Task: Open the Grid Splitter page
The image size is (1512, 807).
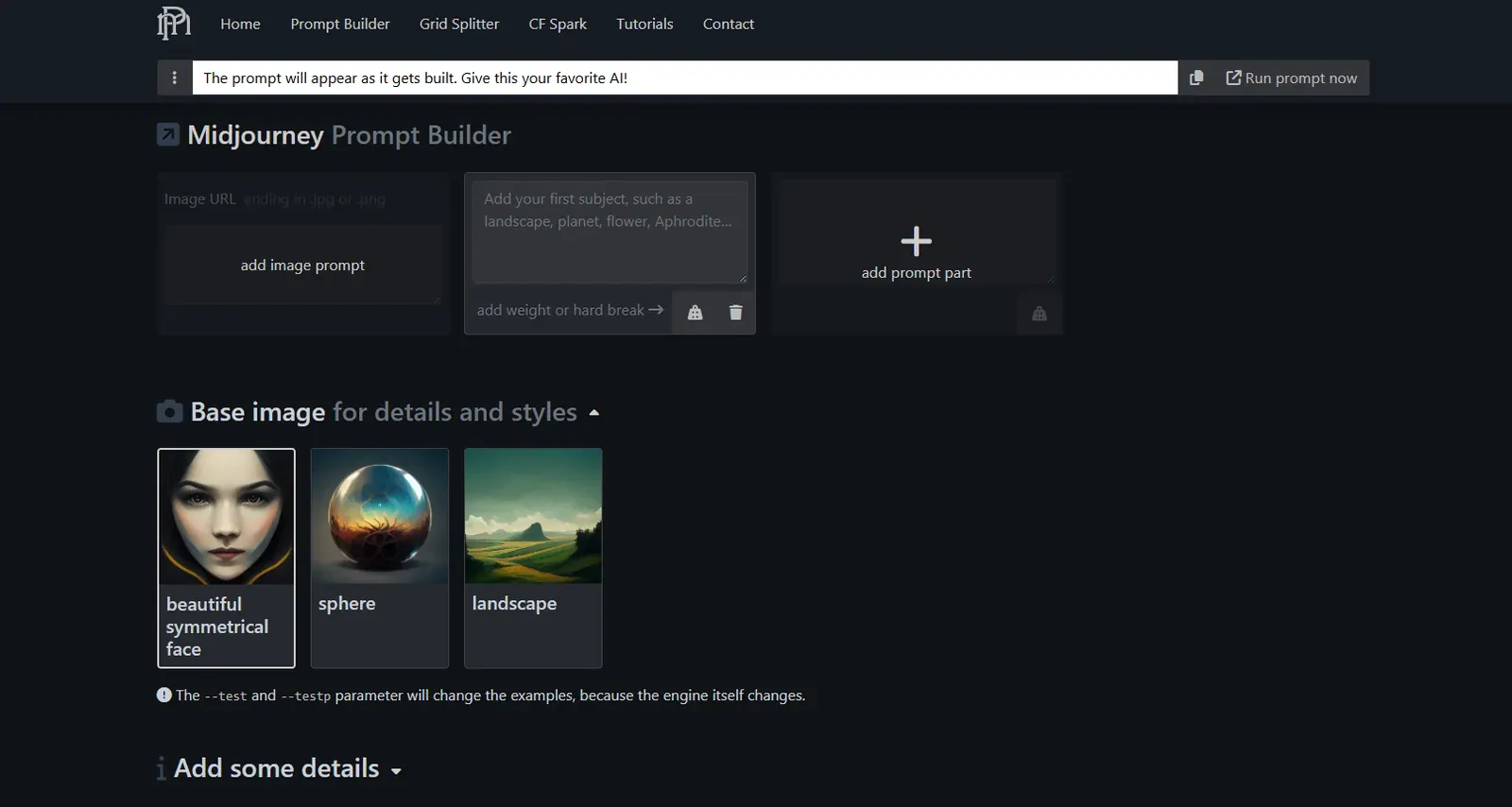Action: pos(459,24)
